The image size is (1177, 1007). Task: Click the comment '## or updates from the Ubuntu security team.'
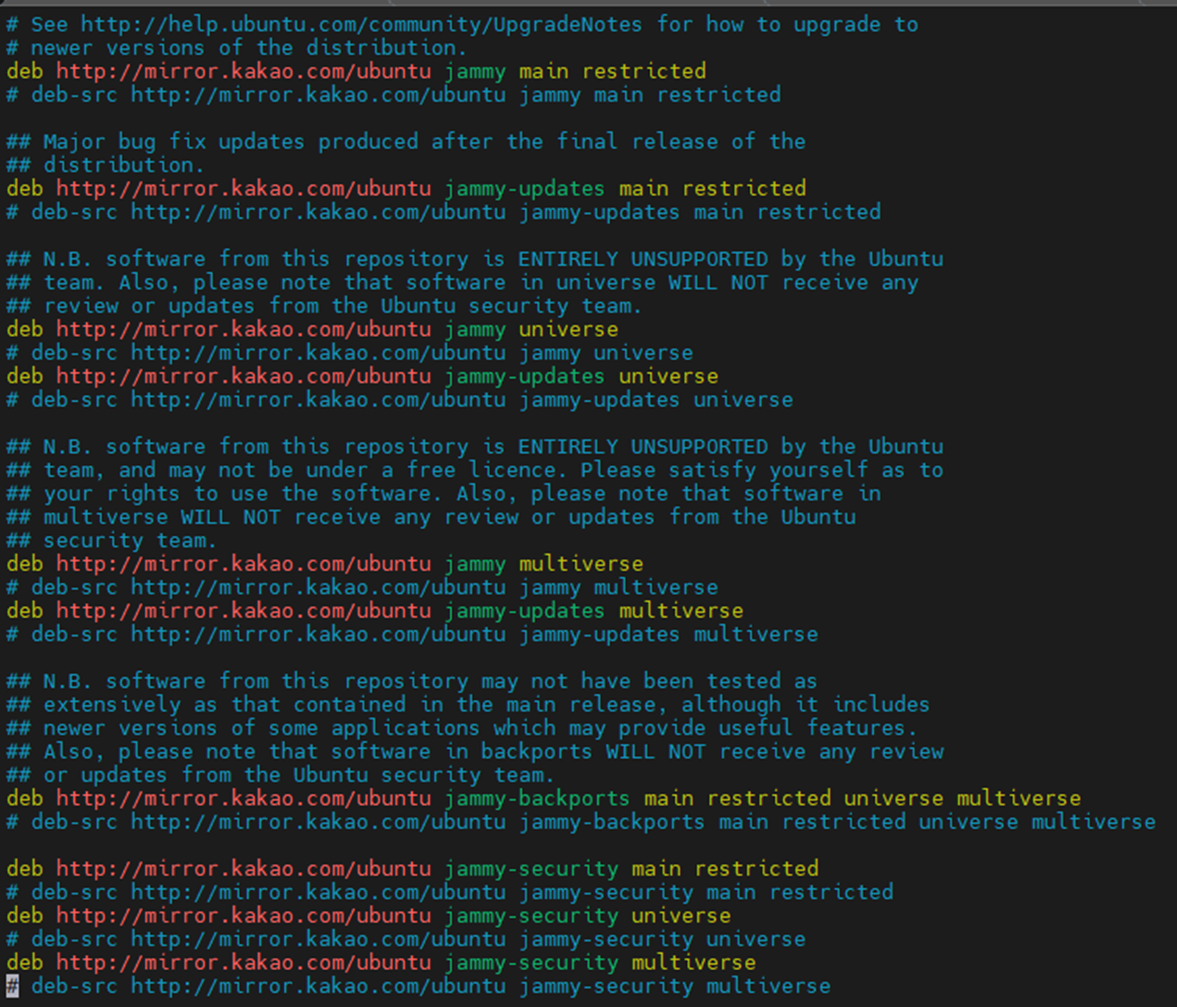tap(281, 774)
